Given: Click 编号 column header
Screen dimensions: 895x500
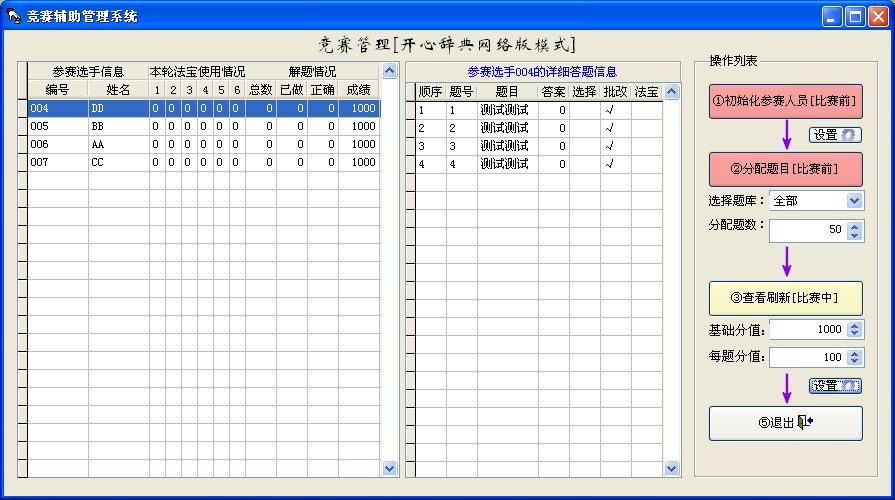Looking at the screenshot, I should (58, 90).
